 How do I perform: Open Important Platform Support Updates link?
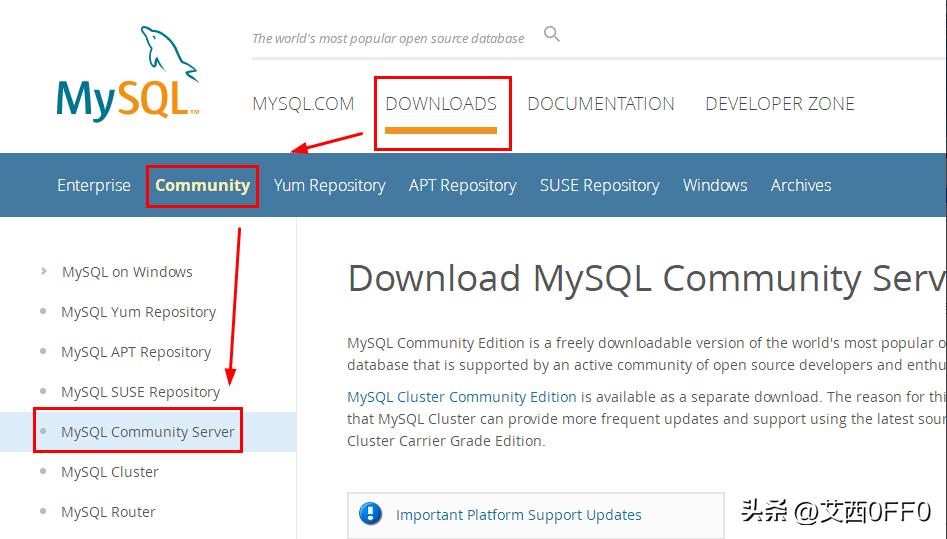(518, 515)
